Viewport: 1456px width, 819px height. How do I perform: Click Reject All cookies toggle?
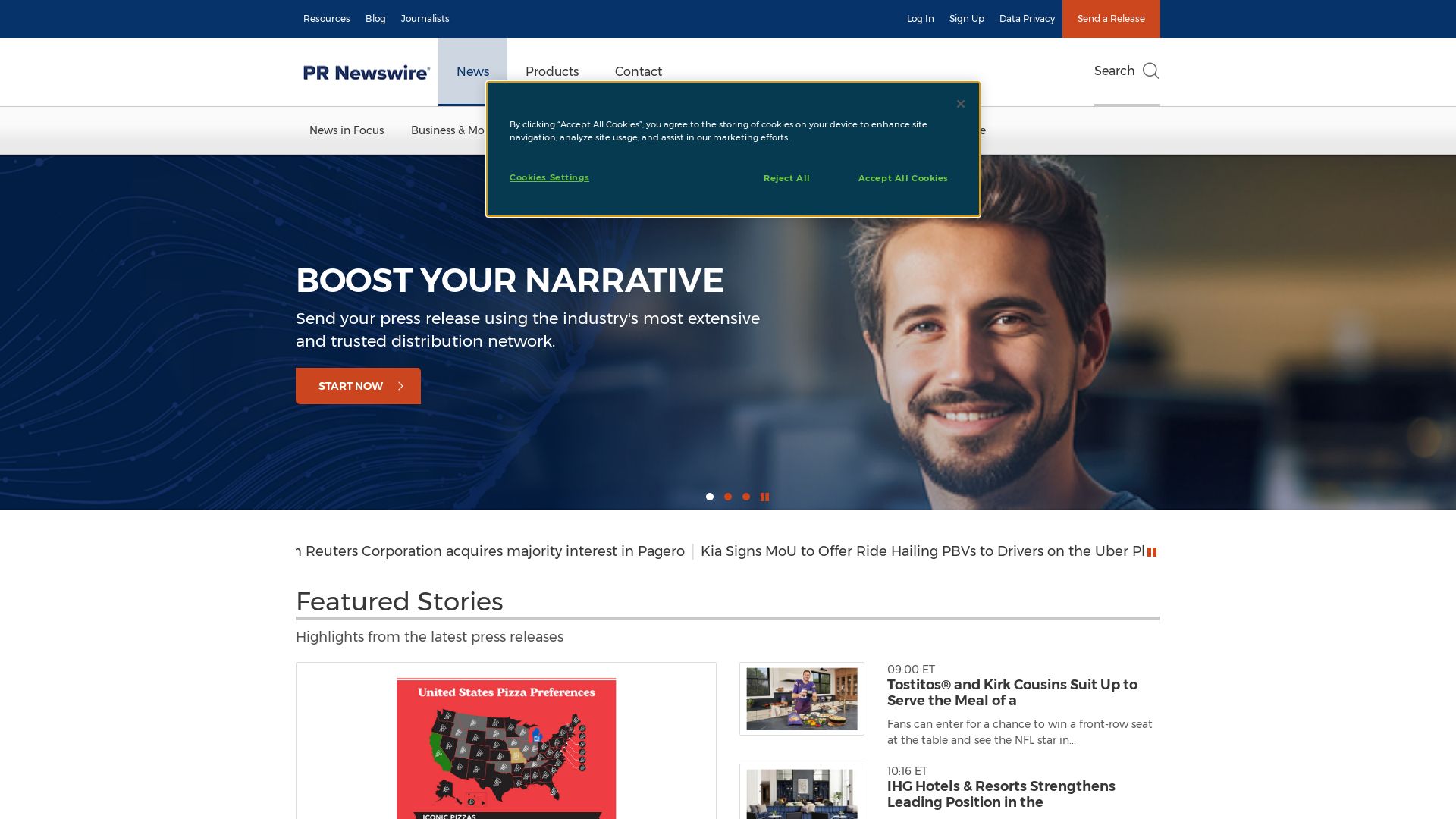tap(786, 177)
